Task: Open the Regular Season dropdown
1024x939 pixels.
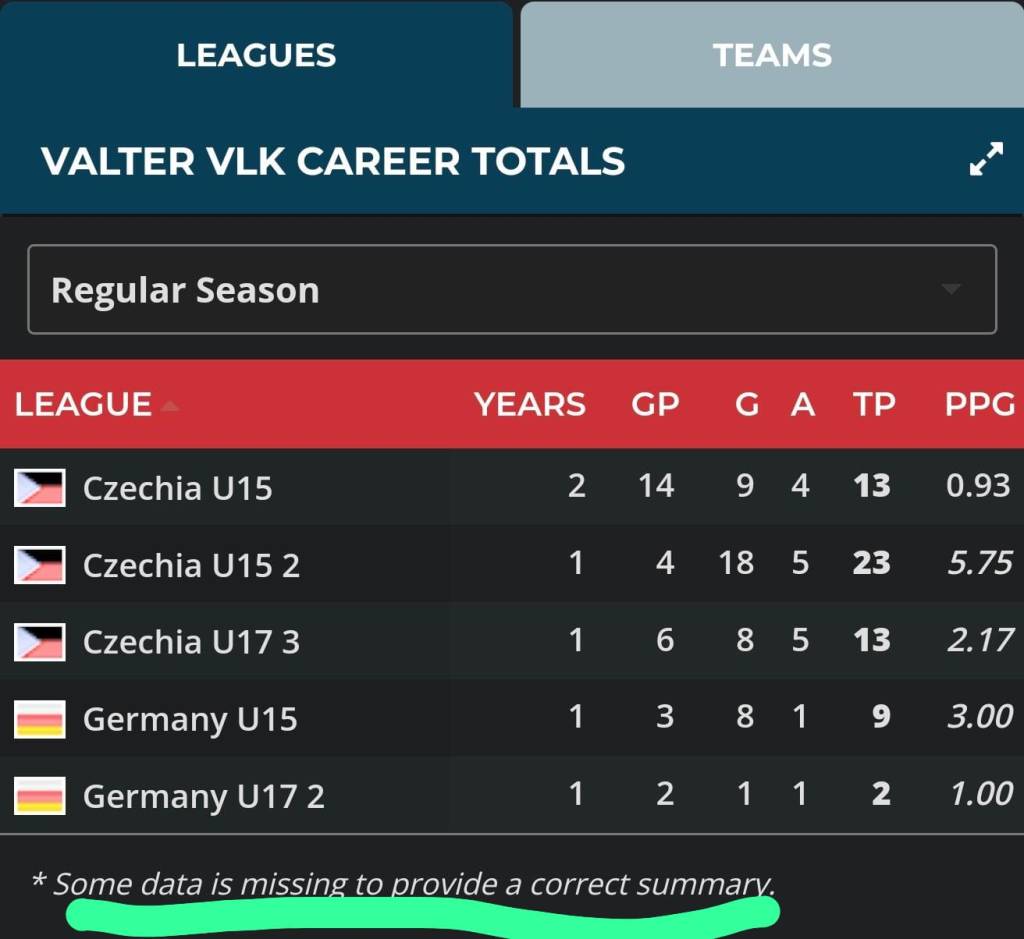Action: pos(511,290)
